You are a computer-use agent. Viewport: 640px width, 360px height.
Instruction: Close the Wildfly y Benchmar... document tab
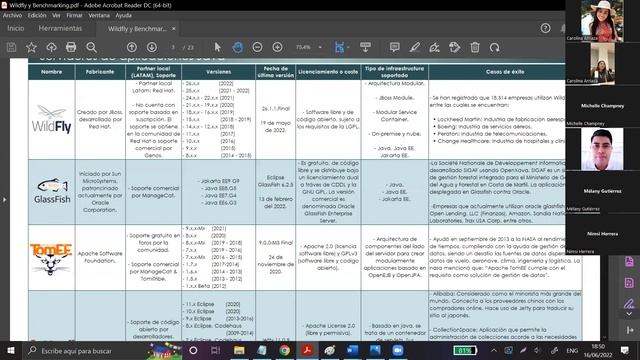pyautogui.click(x=173, y=29)
